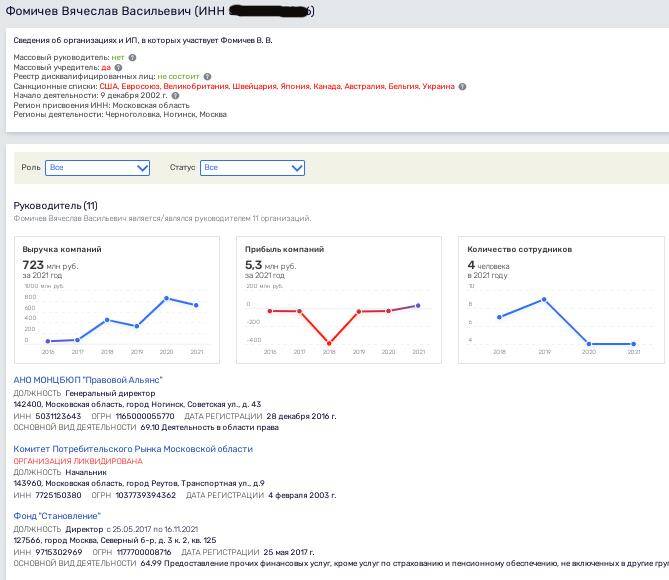Click США in sanctions list
669x580 pixels.
click(x=108, y=87)
